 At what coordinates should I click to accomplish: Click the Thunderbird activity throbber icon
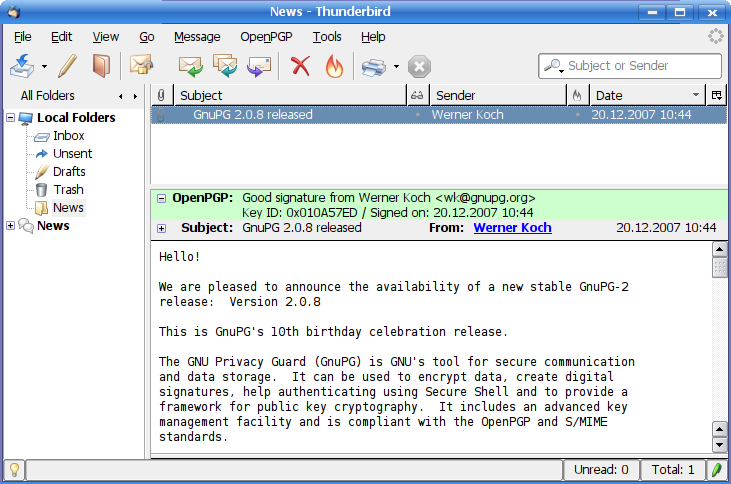point(716,36)
